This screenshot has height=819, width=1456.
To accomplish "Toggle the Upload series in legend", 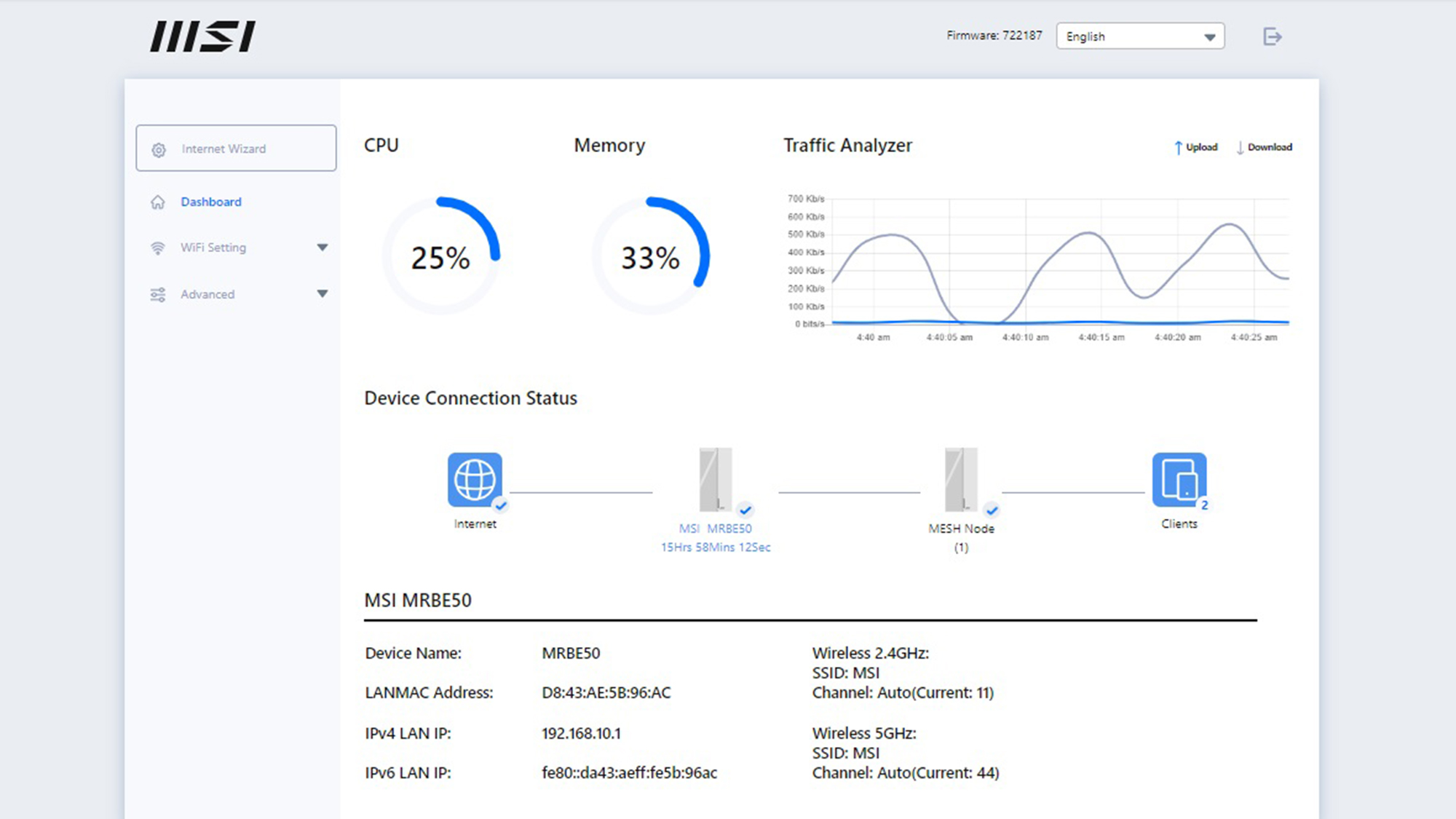I will click(x=1195, y=147).
